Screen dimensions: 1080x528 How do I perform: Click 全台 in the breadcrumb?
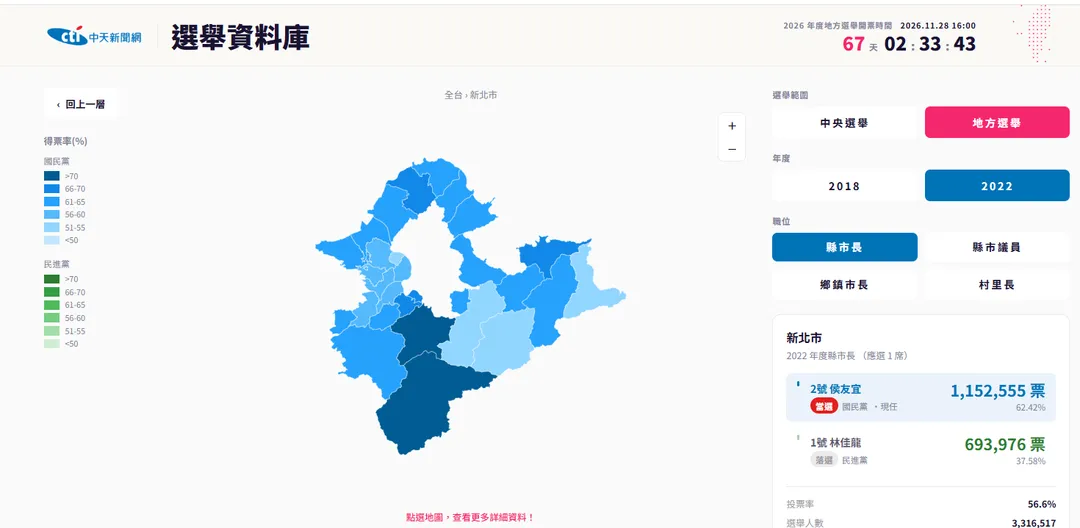click(x=453, y=95)
